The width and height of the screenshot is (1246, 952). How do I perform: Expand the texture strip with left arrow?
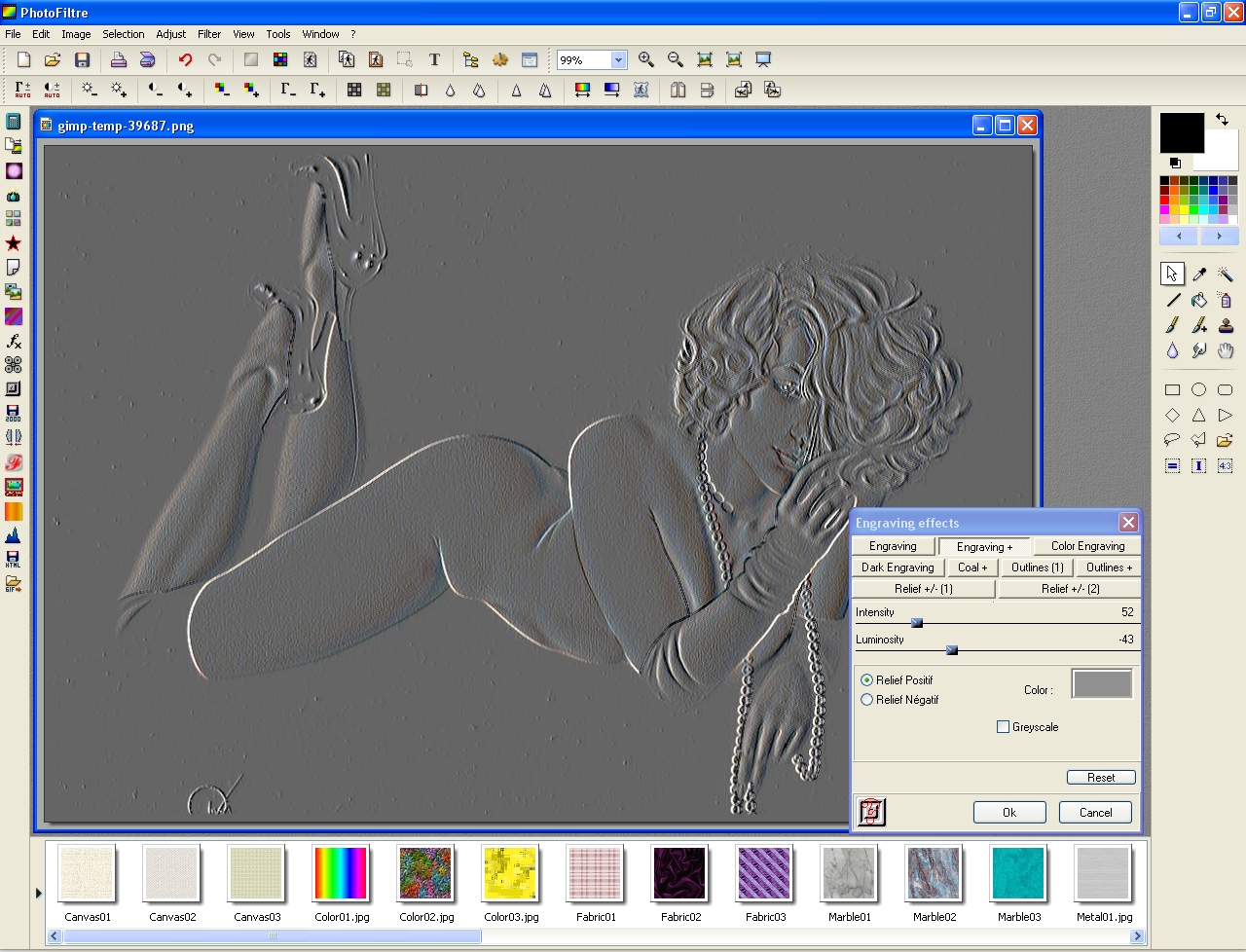pyautogui.click(x=39, y=893)
